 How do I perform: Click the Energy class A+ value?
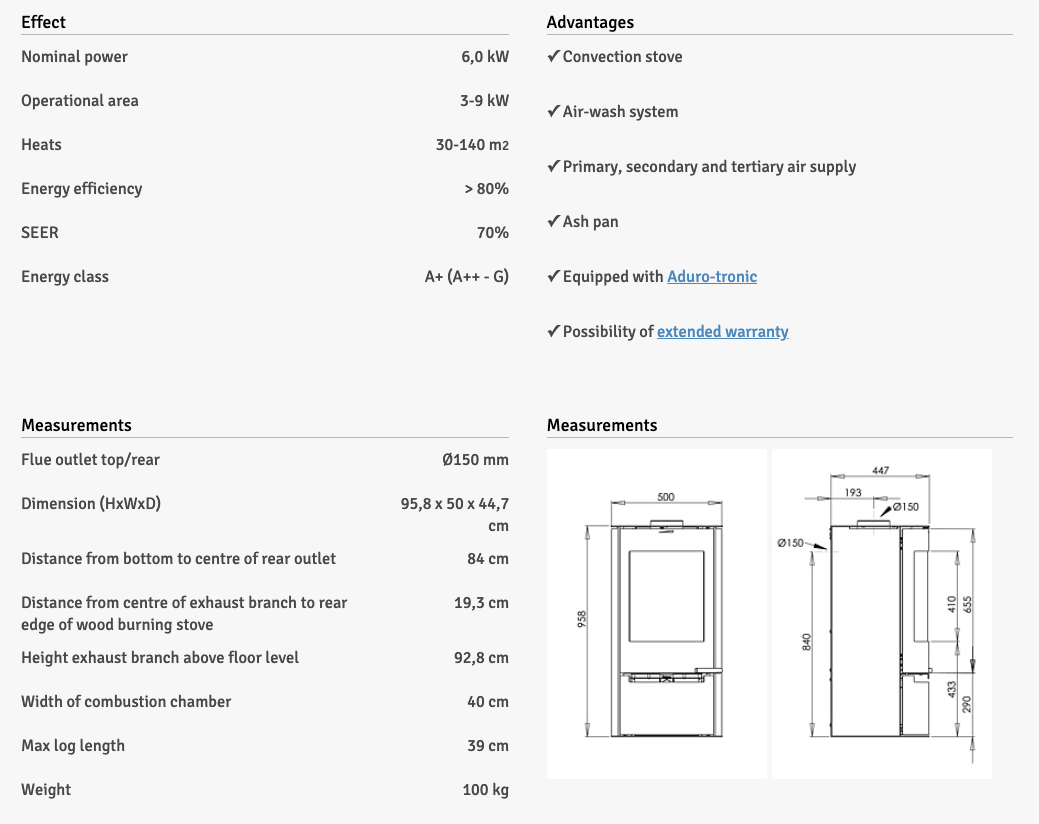tap(466, 277)
